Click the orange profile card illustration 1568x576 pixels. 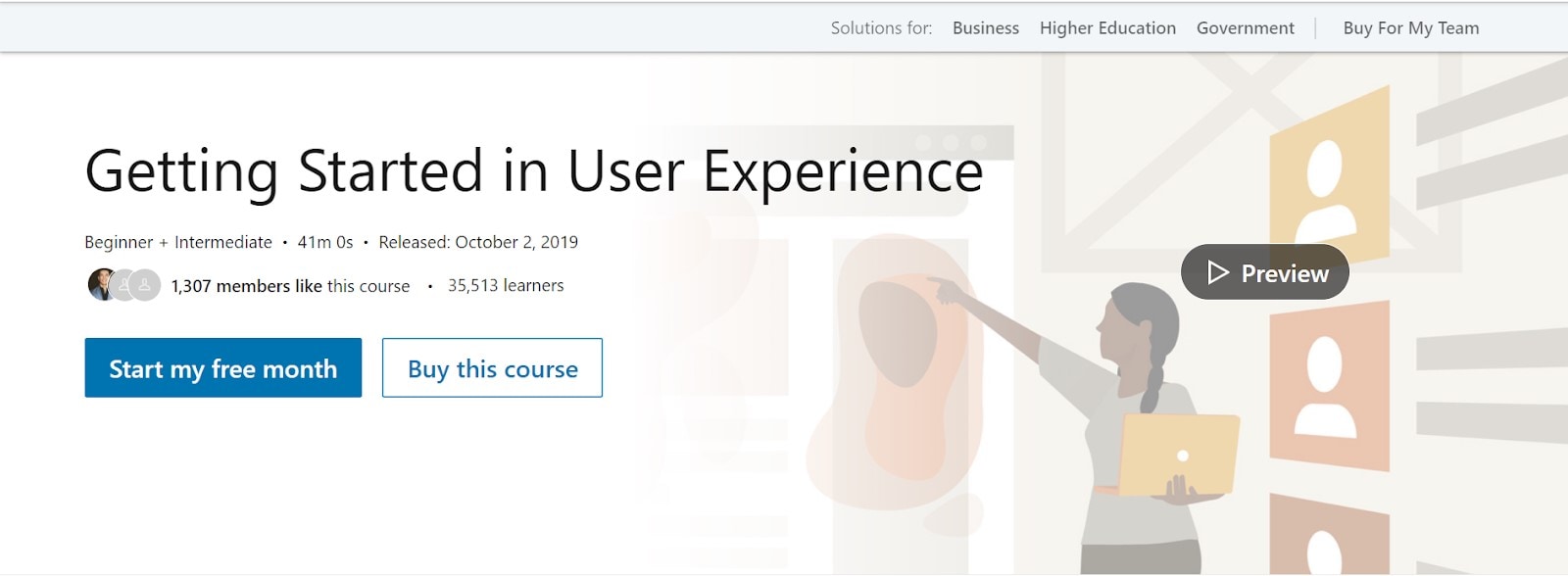(x=1329, y=382)
